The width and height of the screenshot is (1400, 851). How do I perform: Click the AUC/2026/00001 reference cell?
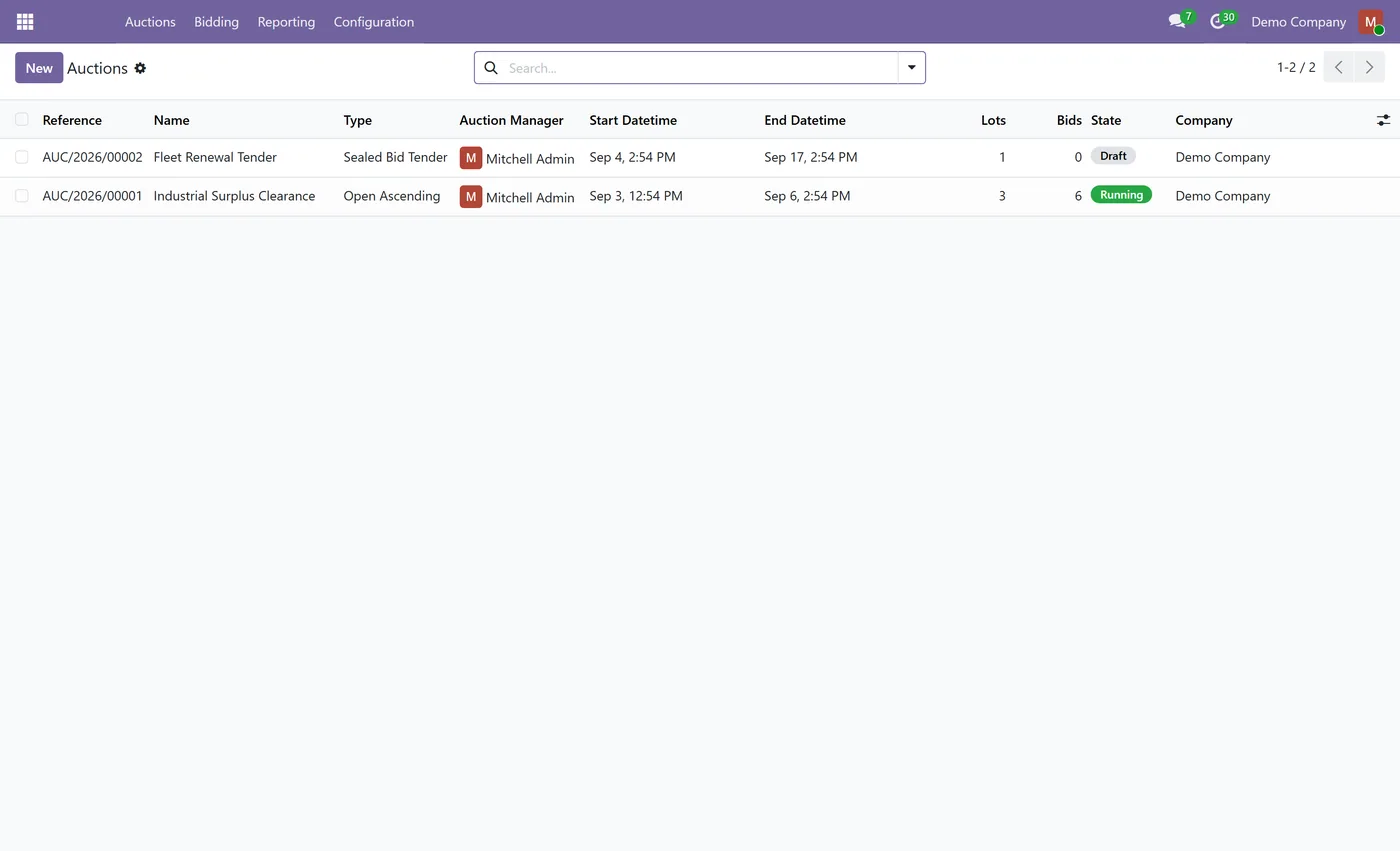92,196
